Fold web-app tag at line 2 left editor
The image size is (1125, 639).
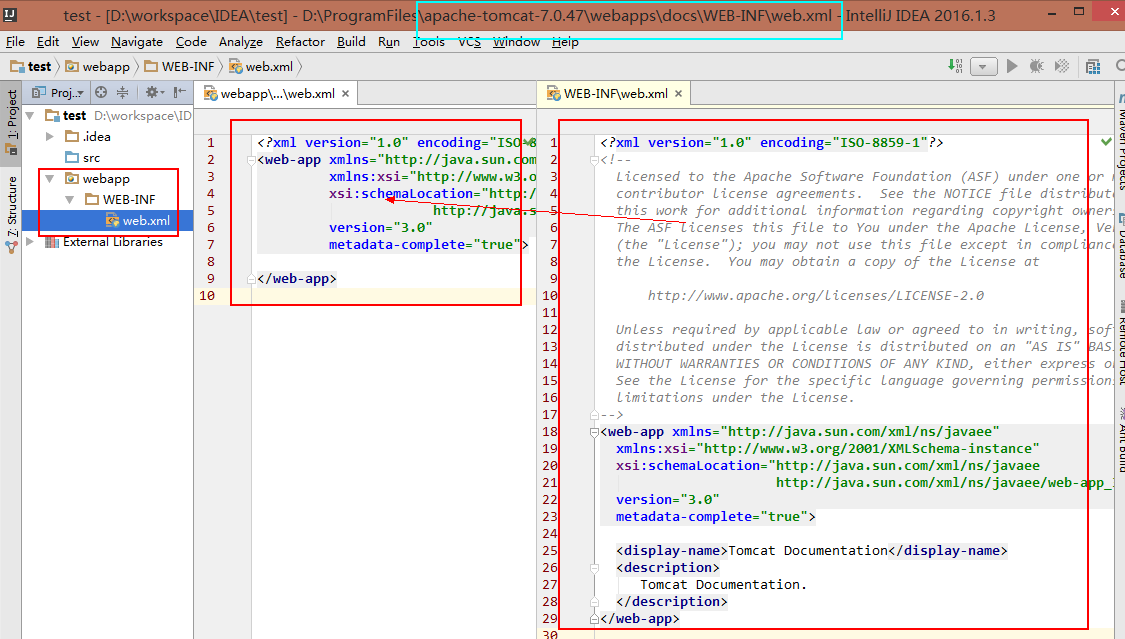coord(251,160)
